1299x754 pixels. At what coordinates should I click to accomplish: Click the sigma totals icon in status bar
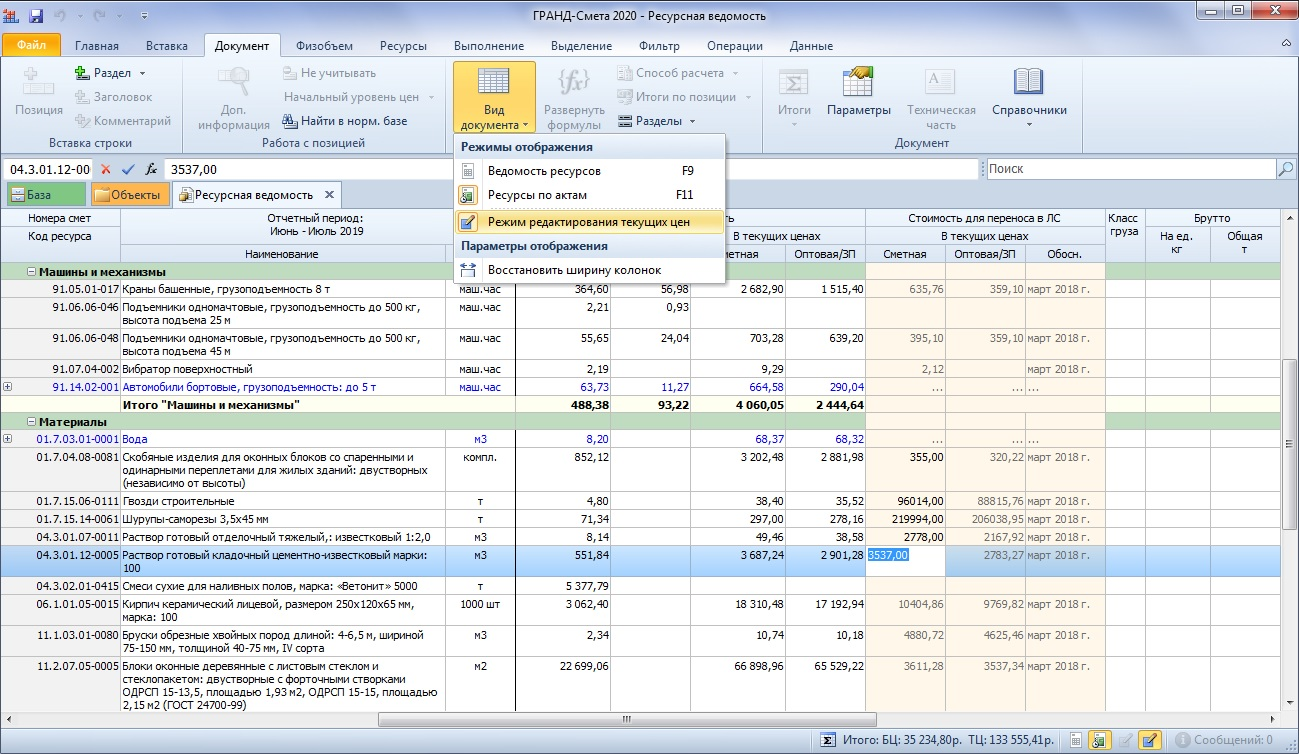point(828,741)
